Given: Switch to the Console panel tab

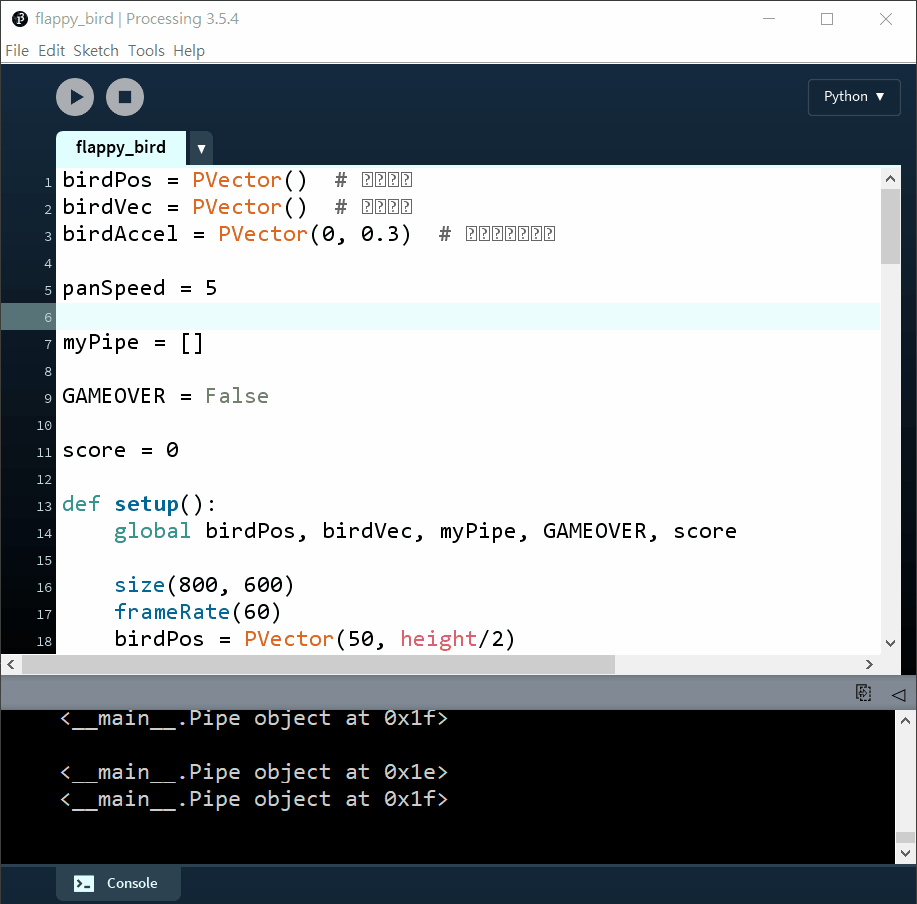Looking at the screenshot, I should click(119, 883).
